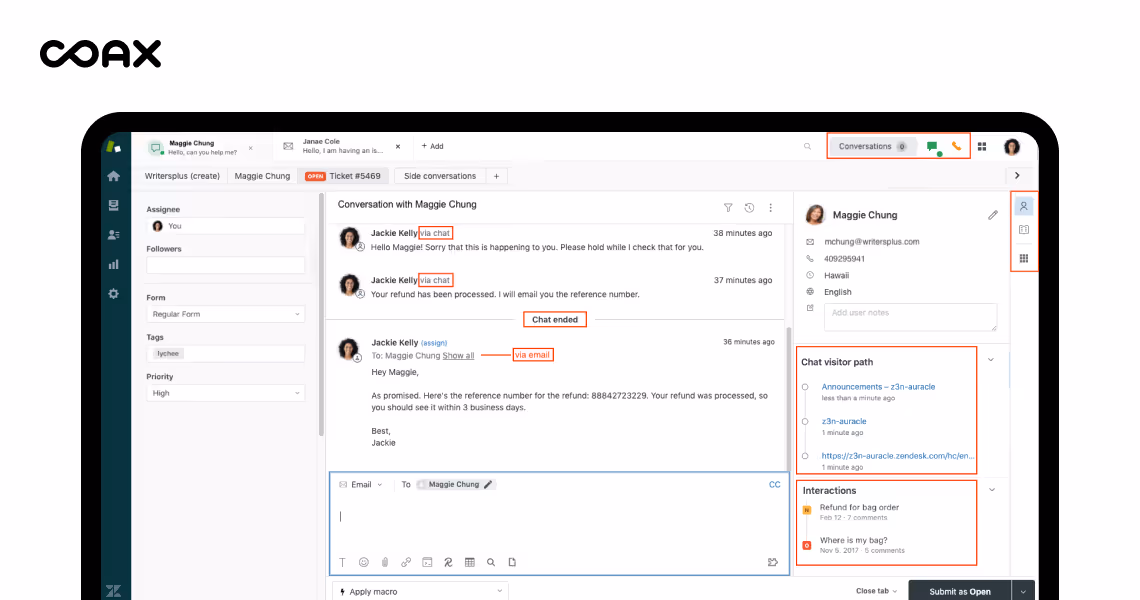Click CC link in composer
1140x600 pixels.
click(774, 484)
